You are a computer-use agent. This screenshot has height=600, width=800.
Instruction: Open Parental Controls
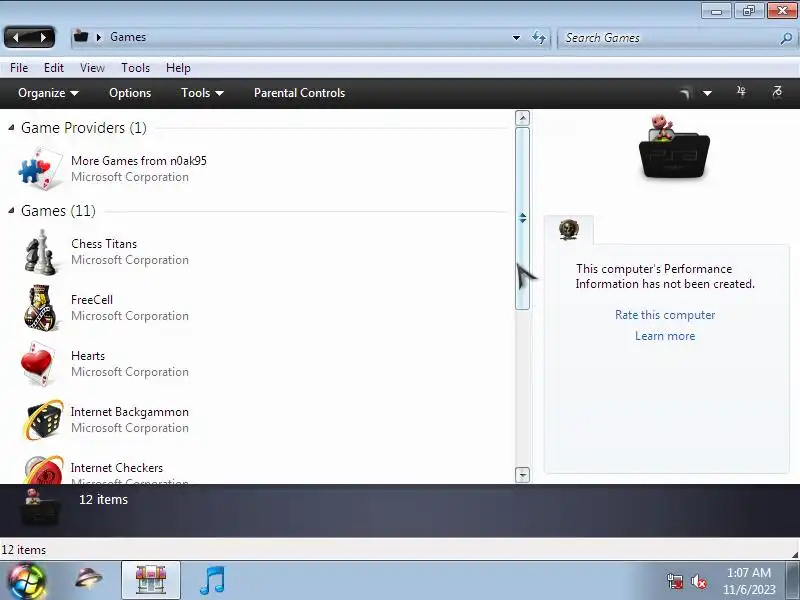(x=299, y=93)
